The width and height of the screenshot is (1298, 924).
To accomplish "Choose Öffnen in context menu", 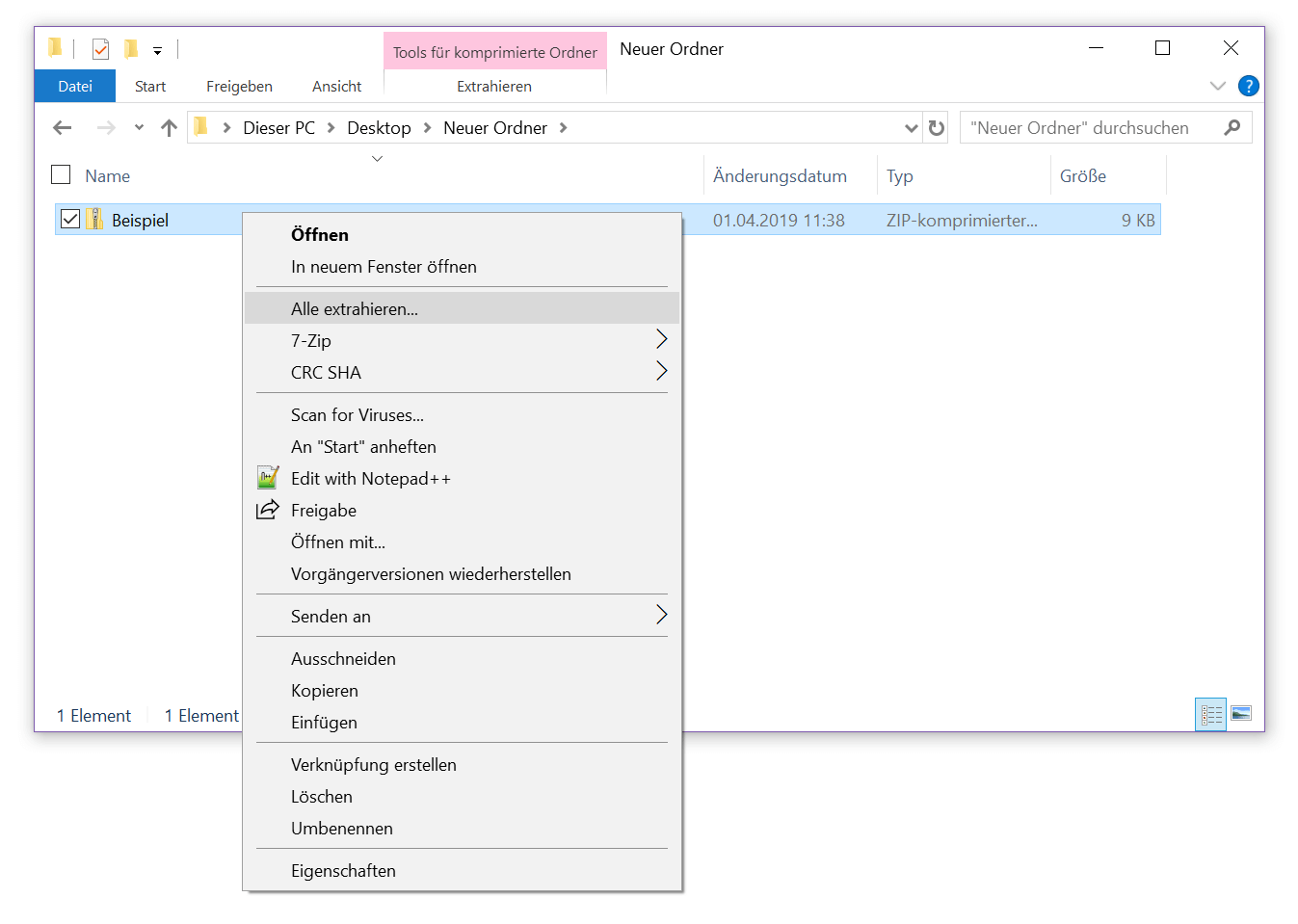I will click(462, 234).
